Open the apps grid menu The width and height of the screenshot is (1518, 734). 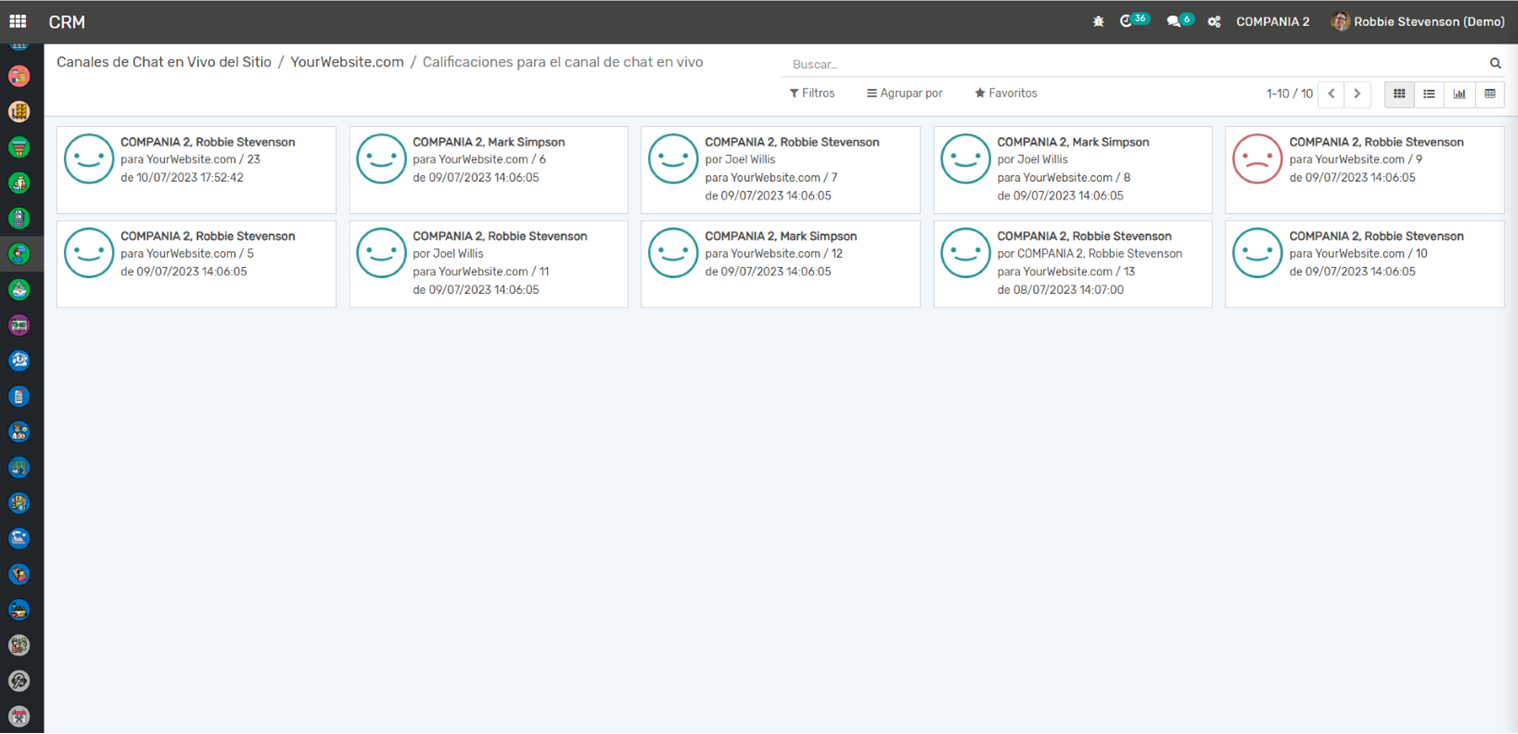point(18,21)
